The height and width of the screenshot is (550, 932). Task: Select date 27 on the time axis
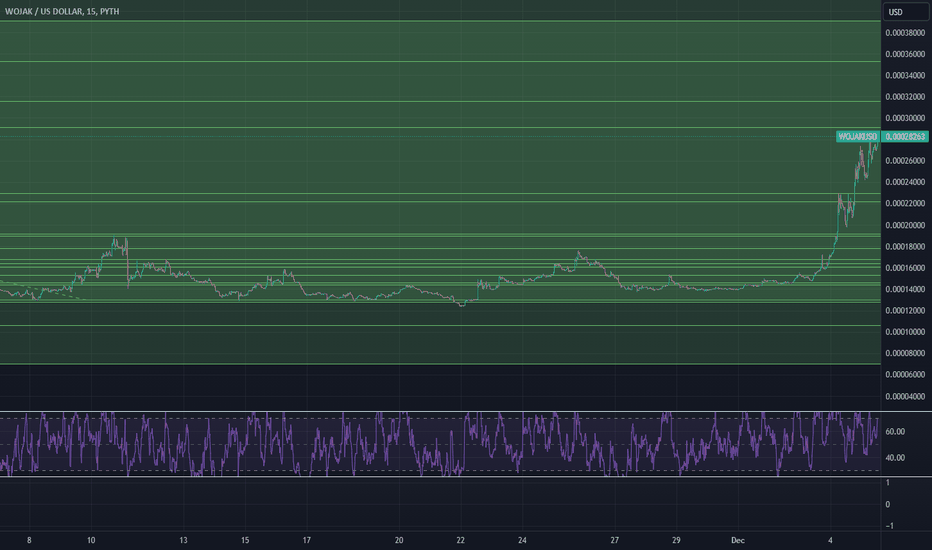(x=615, y=540)
